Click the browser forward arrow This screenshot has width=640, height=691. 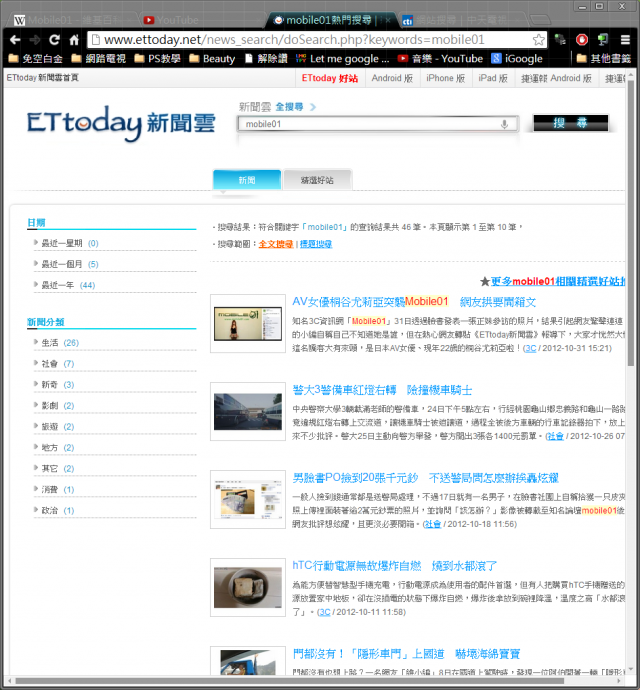pos(34,40)
